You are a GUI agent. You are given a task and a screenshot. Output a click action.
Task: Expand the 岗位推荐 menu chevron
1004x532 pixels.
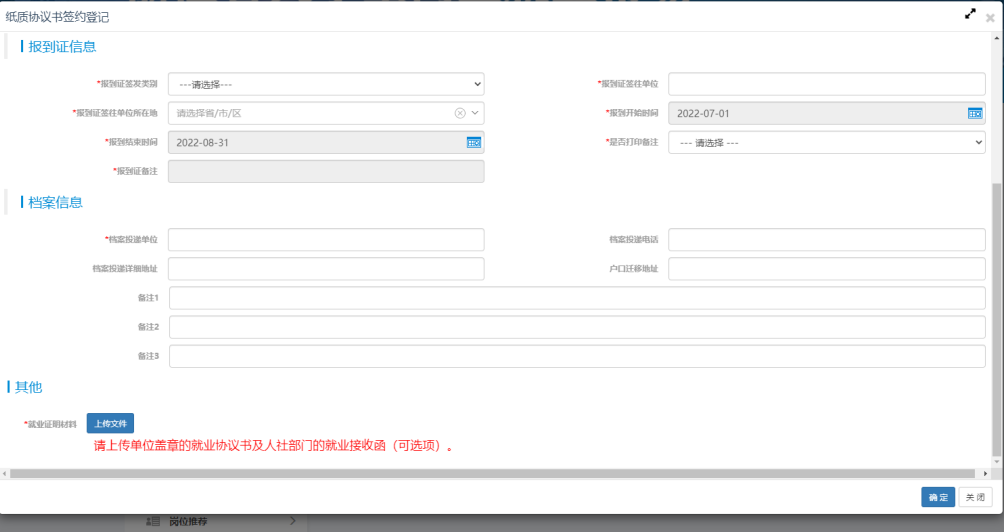pos(292,520)
